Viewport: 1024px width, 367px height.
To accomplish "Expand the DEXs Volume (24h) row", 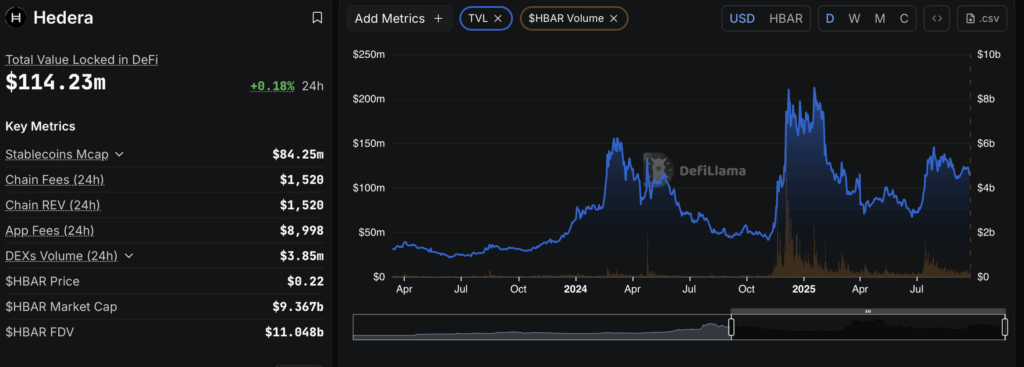I will pos(129,256).
